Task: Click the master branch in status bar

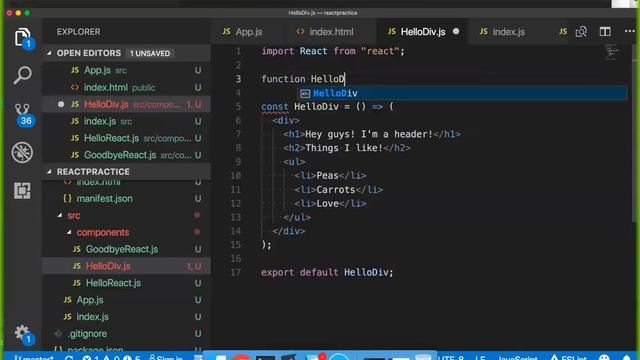Action: coord(34,358)
